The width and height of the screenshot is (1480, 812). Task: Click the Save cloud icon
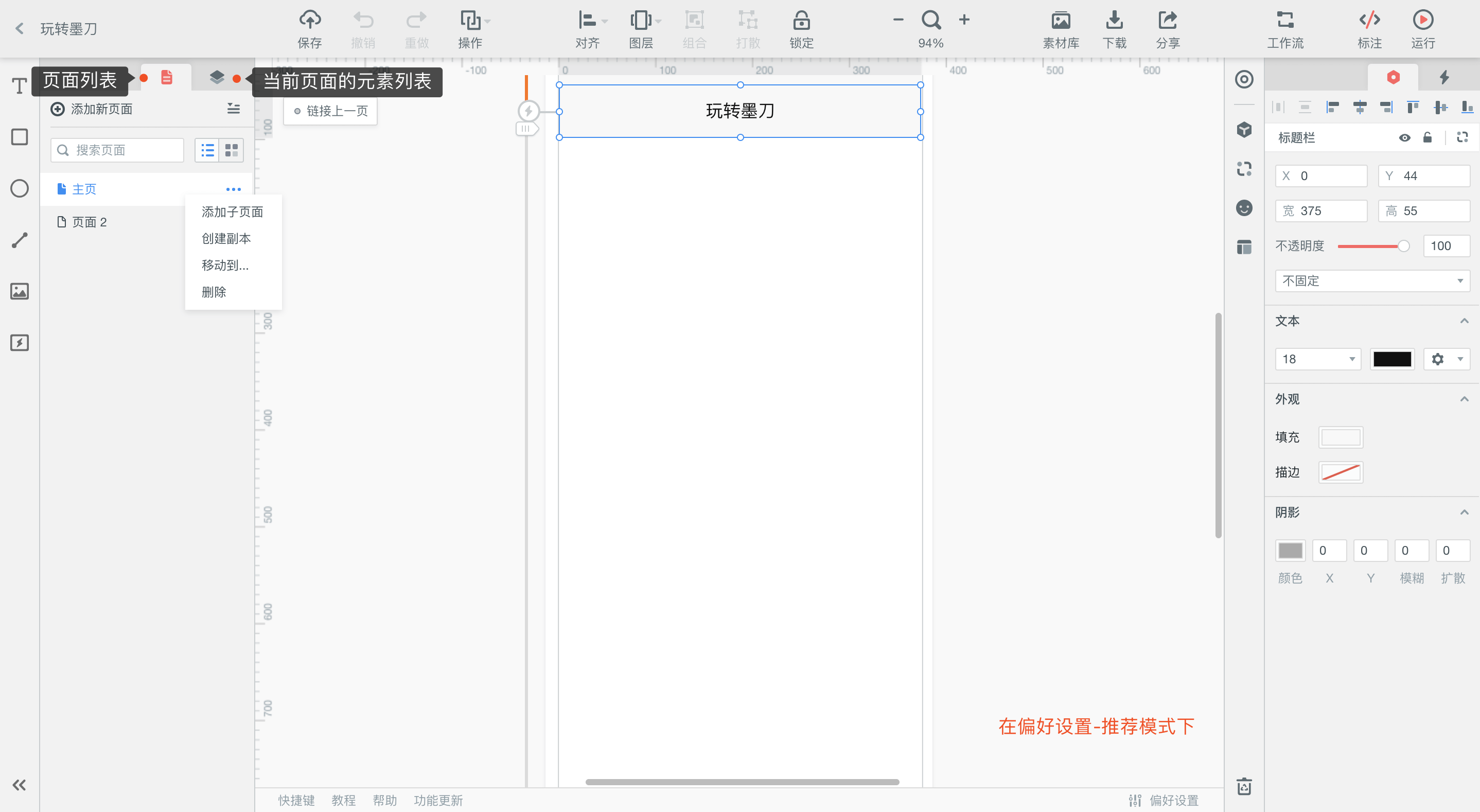coord(310,20)
